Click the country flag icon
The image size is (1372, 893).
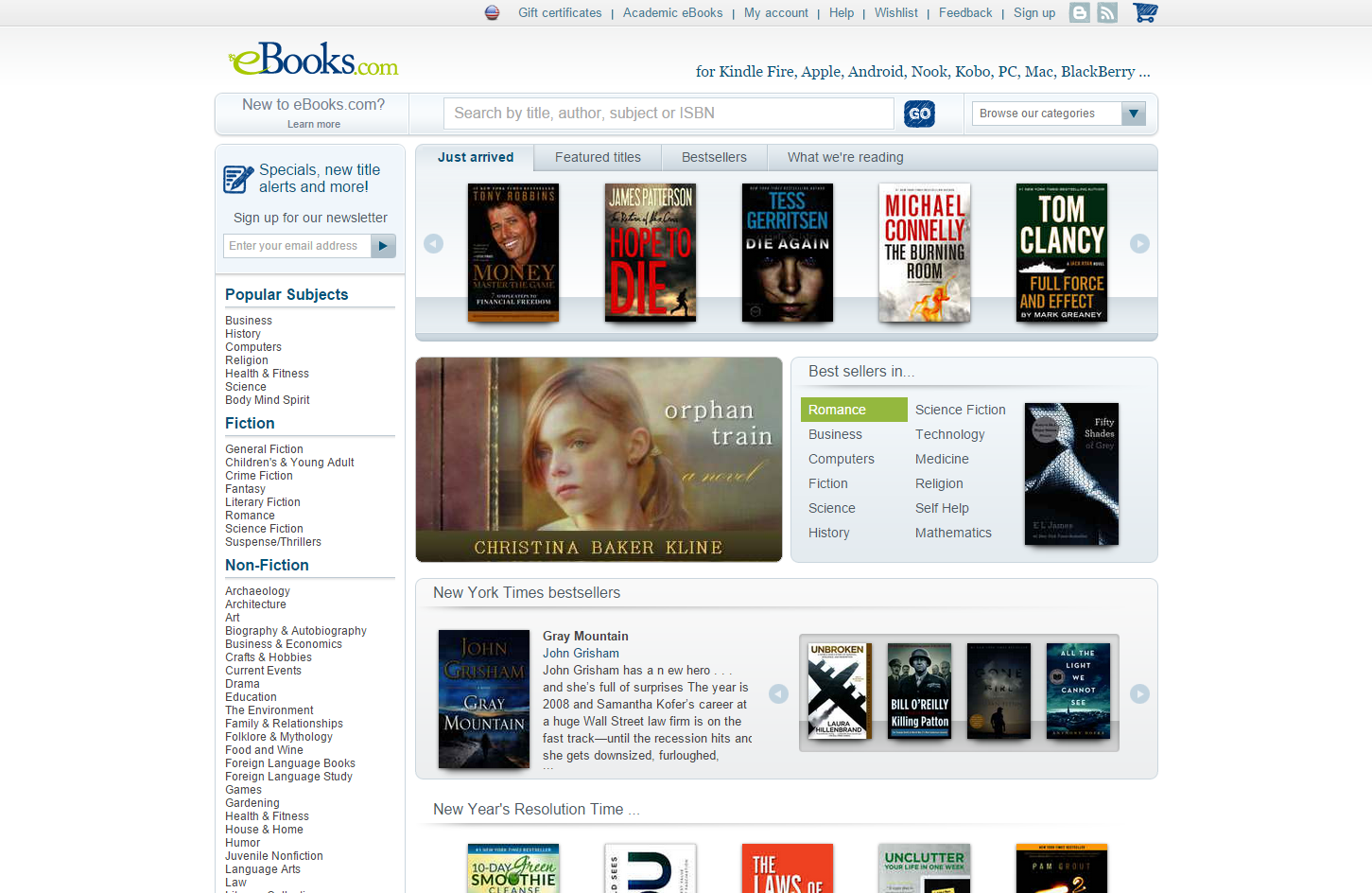click(x=491, y=12)
